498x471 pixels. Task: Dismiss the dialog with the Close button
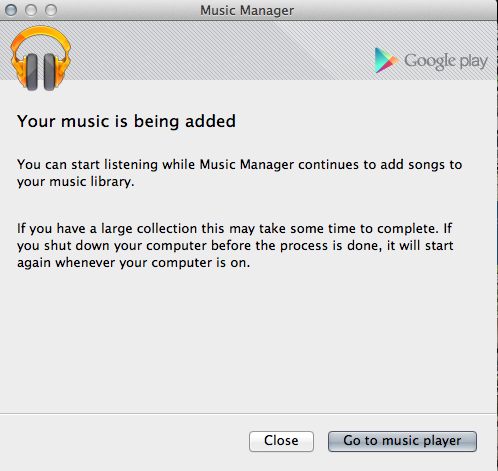point(281,441)
